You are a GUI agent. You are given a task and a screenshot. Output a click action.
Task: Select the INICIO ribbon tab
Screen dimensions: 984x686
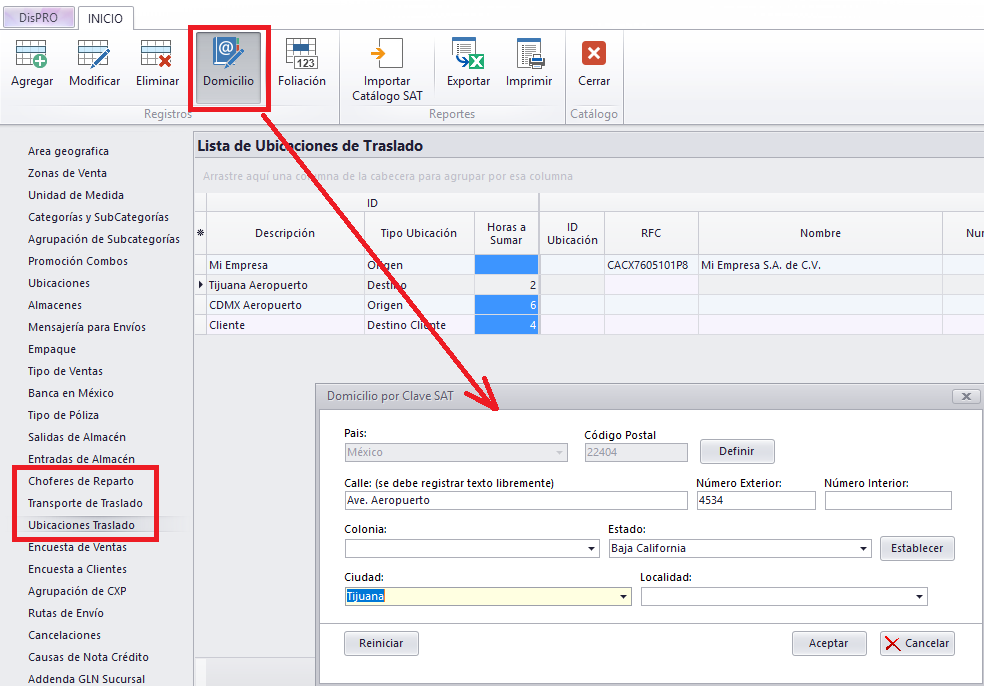[106, 18]
